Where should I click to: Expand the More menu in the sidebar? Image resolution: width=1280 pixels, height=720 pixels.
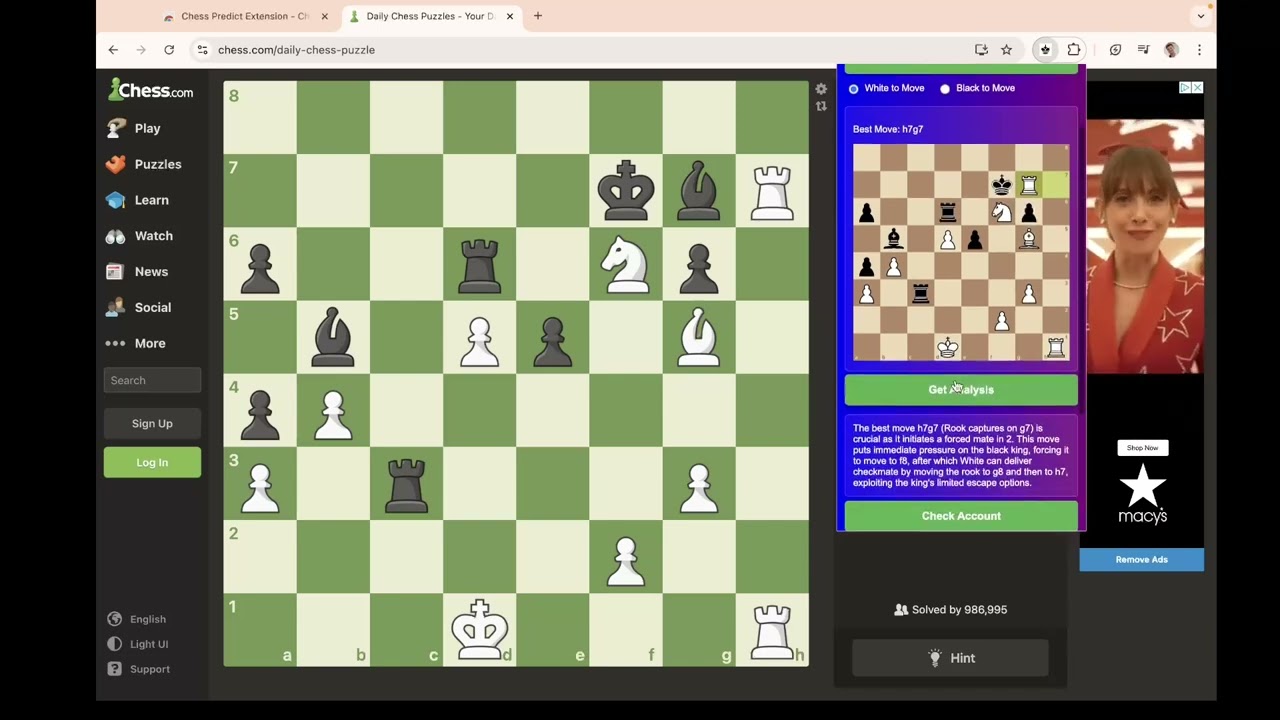136,343
